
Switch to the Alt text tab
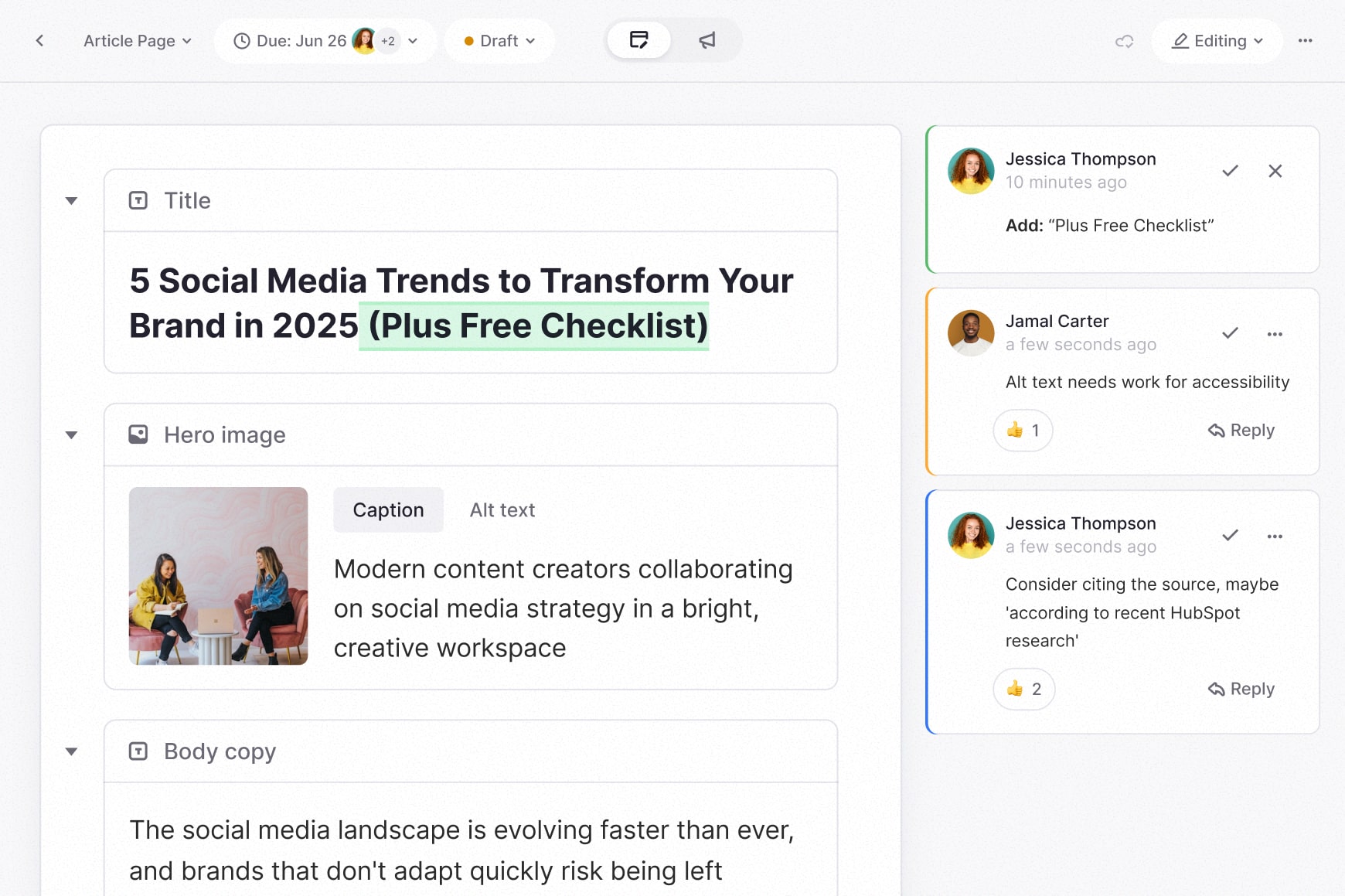pyautogui.click(x=502, y=510)
